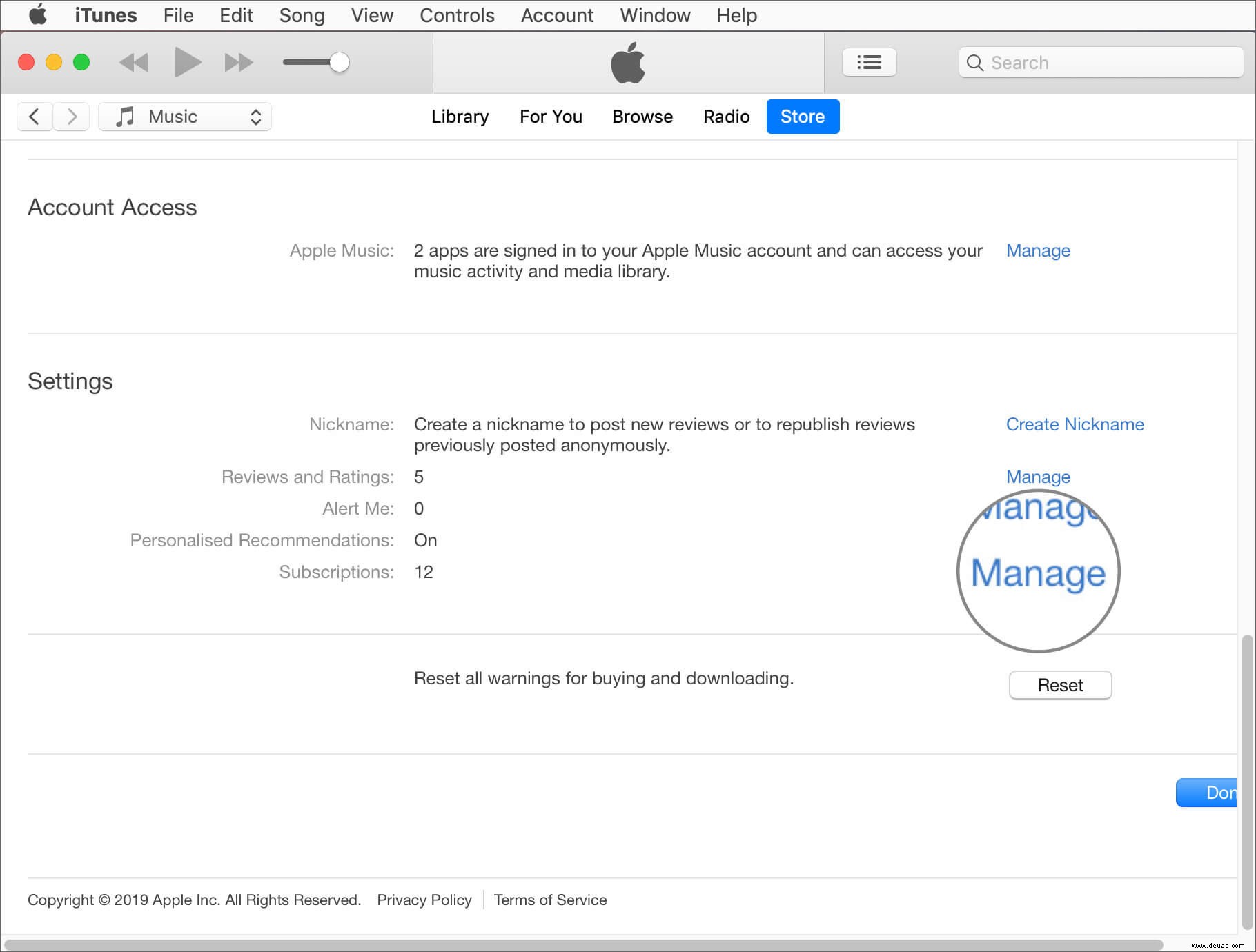Viewport: 1256px width, 952px height.
Task: Skip forward with the fast-forward button
Action: point(239,63)
